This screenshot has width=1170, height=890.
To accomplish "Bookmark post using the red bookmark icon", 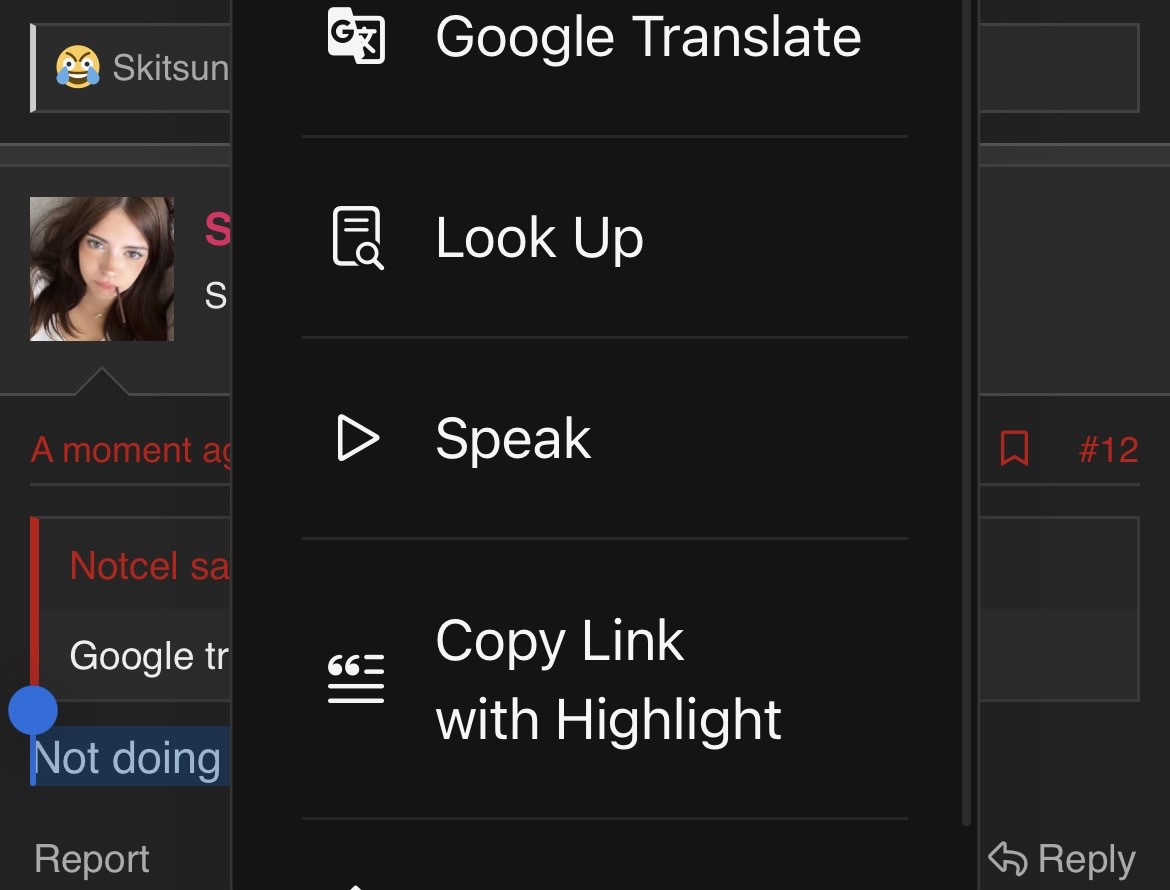I will pos(1014,449).
